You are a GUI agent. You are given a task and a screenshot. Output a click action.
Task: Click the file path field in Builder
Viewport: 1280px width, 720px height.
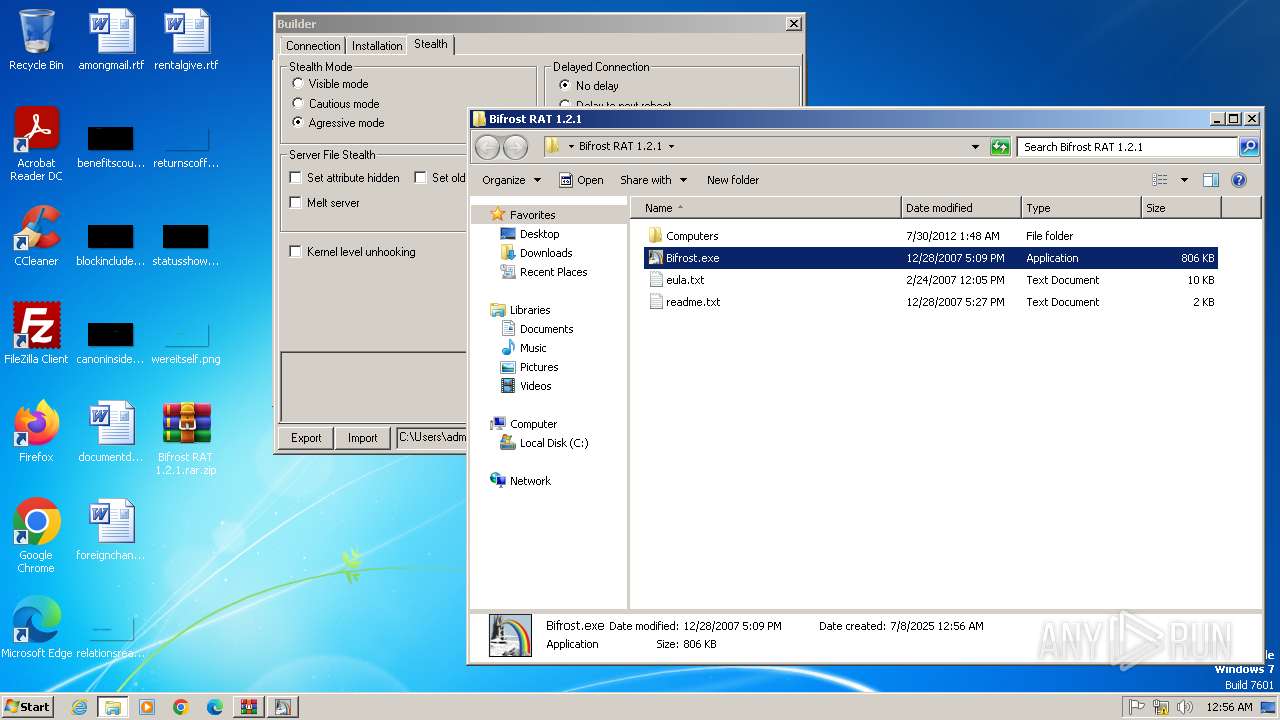[432, 437]
